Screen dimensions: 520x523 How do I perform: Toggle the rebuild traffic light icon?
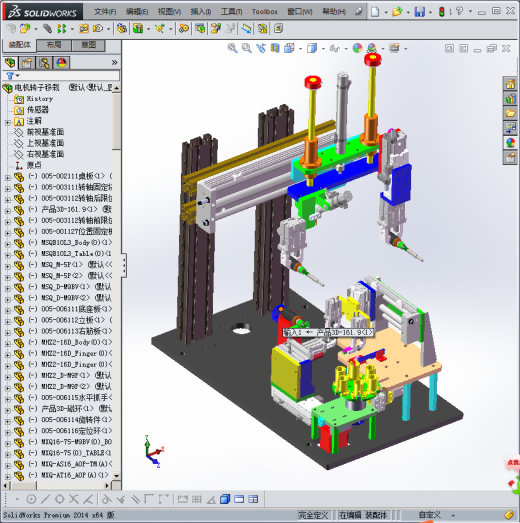[442, 12]
